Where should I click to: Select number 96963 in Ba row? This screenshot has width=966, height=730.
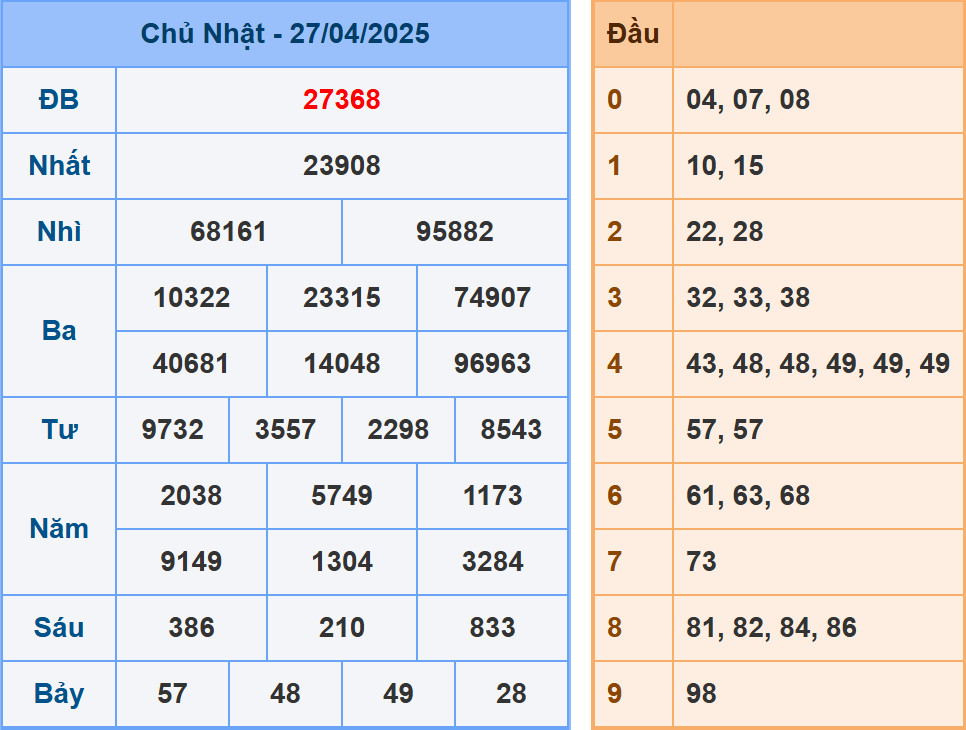point(491,363)
